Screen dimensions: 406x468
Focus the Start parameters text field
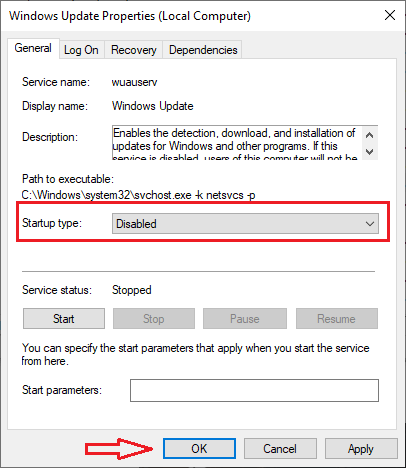click(x=254, y=390)
